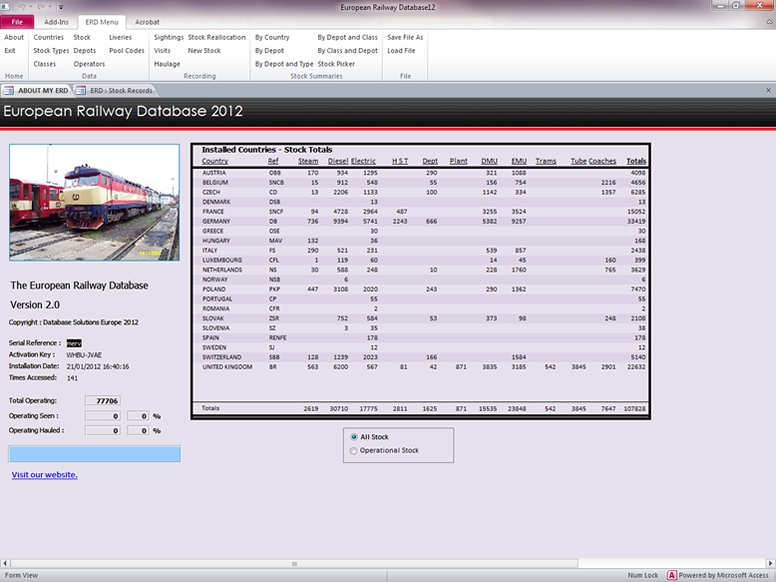
Task: Collapse the ribbon with the chevron arrow
Action: [769, 22]
